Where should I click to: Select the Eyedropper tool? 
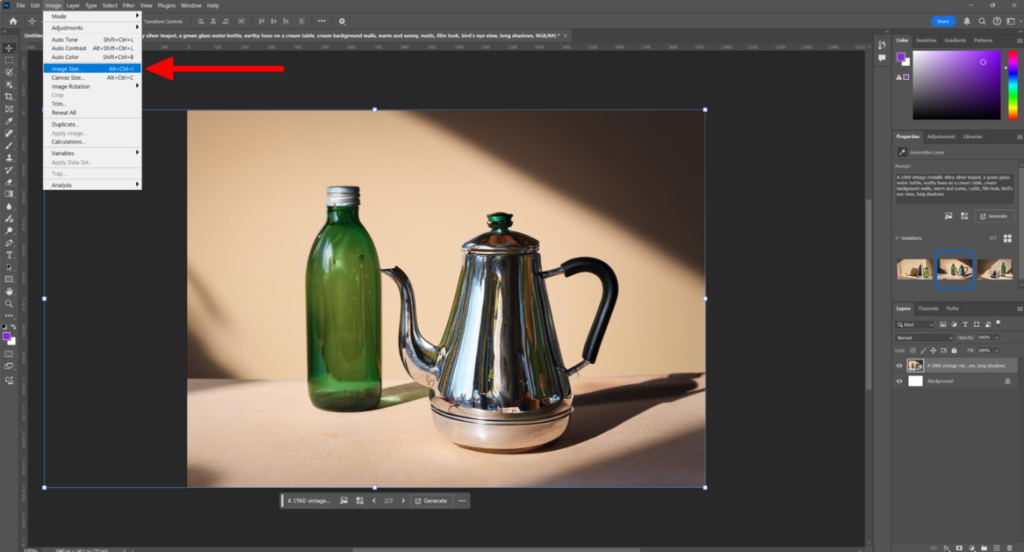coord(9,122)
